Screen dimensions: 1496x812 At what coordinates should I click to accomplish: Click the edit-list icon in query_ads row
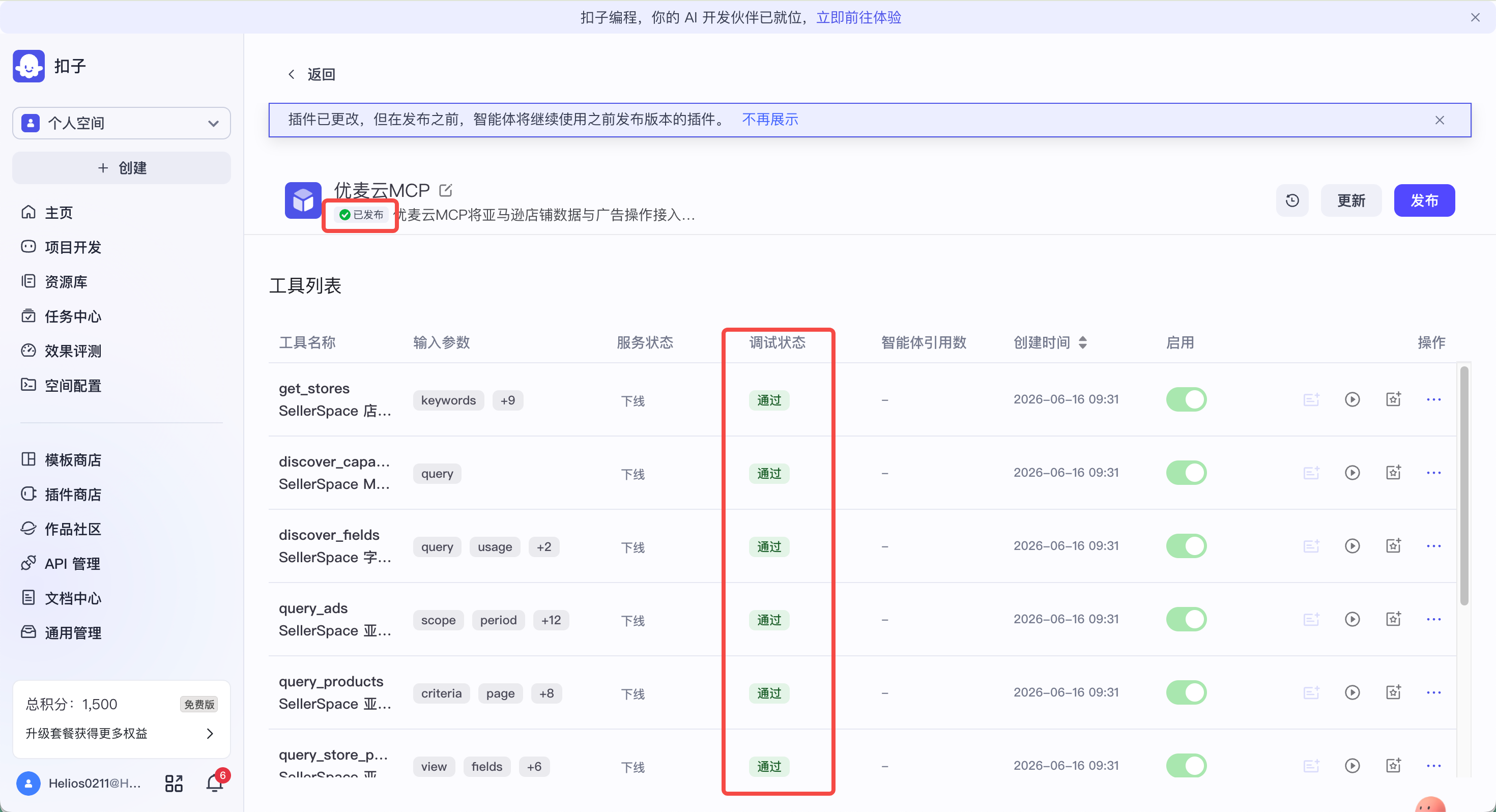1311,619
